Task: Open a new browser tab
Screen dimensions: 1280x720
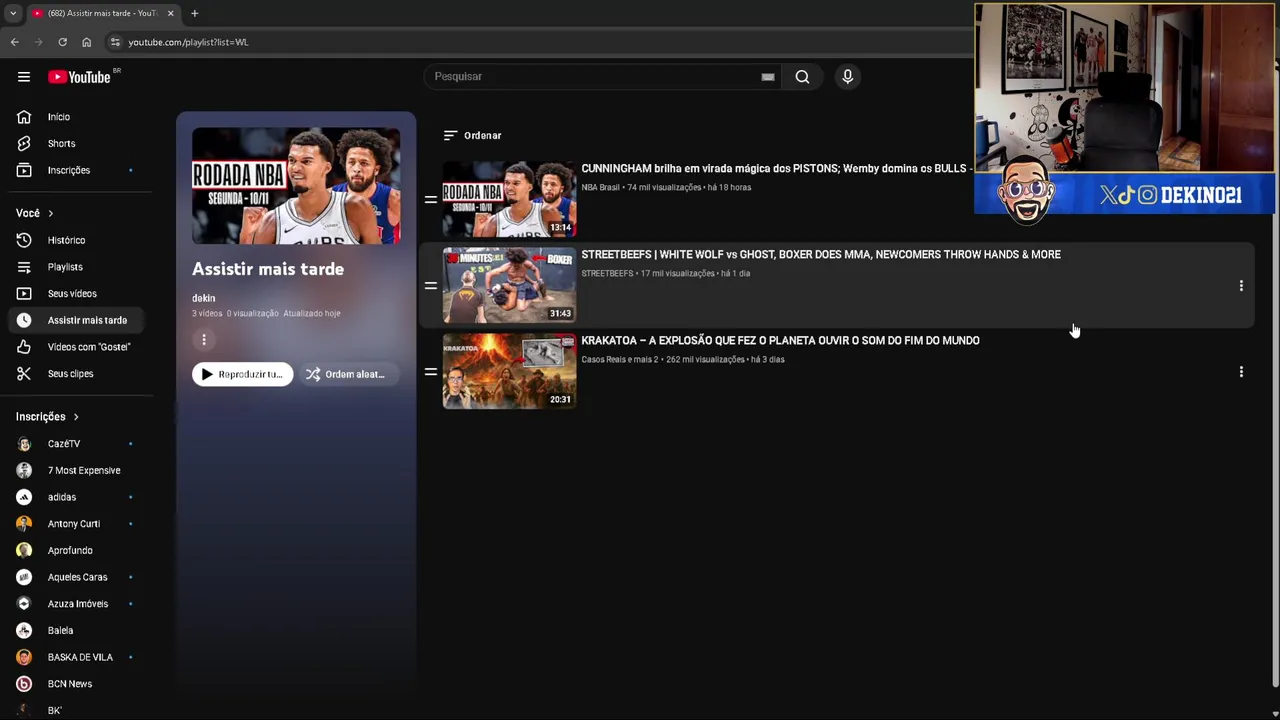Action: [x=194, y=13]
